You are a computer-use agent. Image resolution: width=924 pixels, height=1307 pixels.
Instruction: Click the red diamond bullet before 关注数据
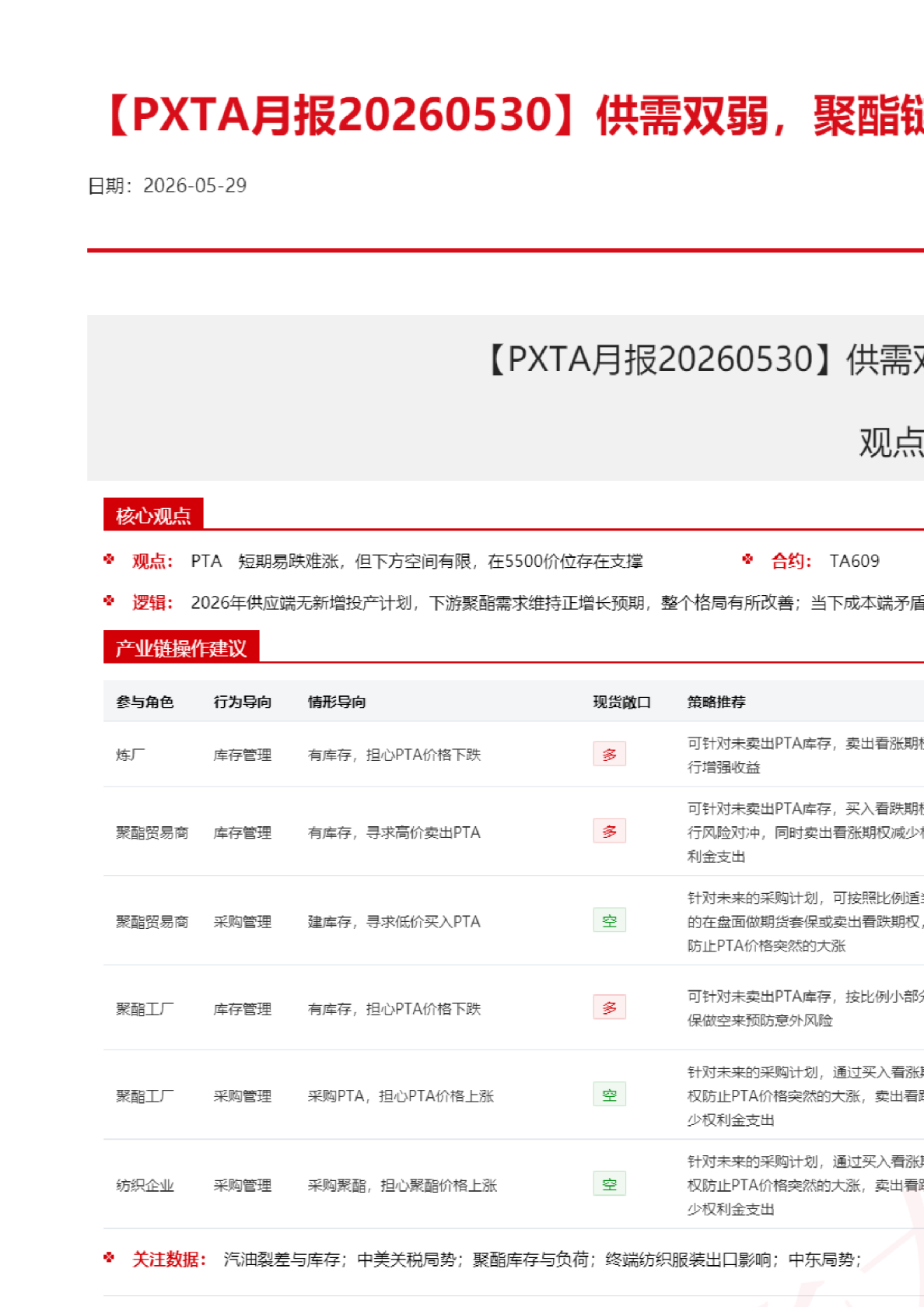[109, 1257]
